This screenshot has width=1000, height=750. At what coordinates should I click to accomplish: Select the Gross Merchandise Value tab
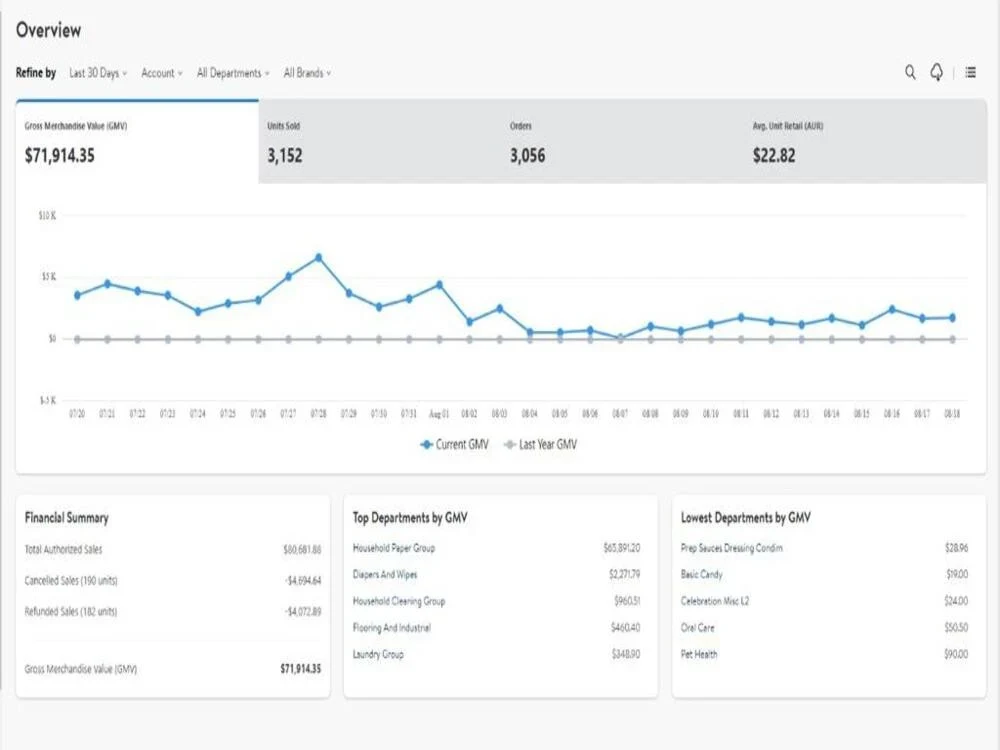coord(137,142)
